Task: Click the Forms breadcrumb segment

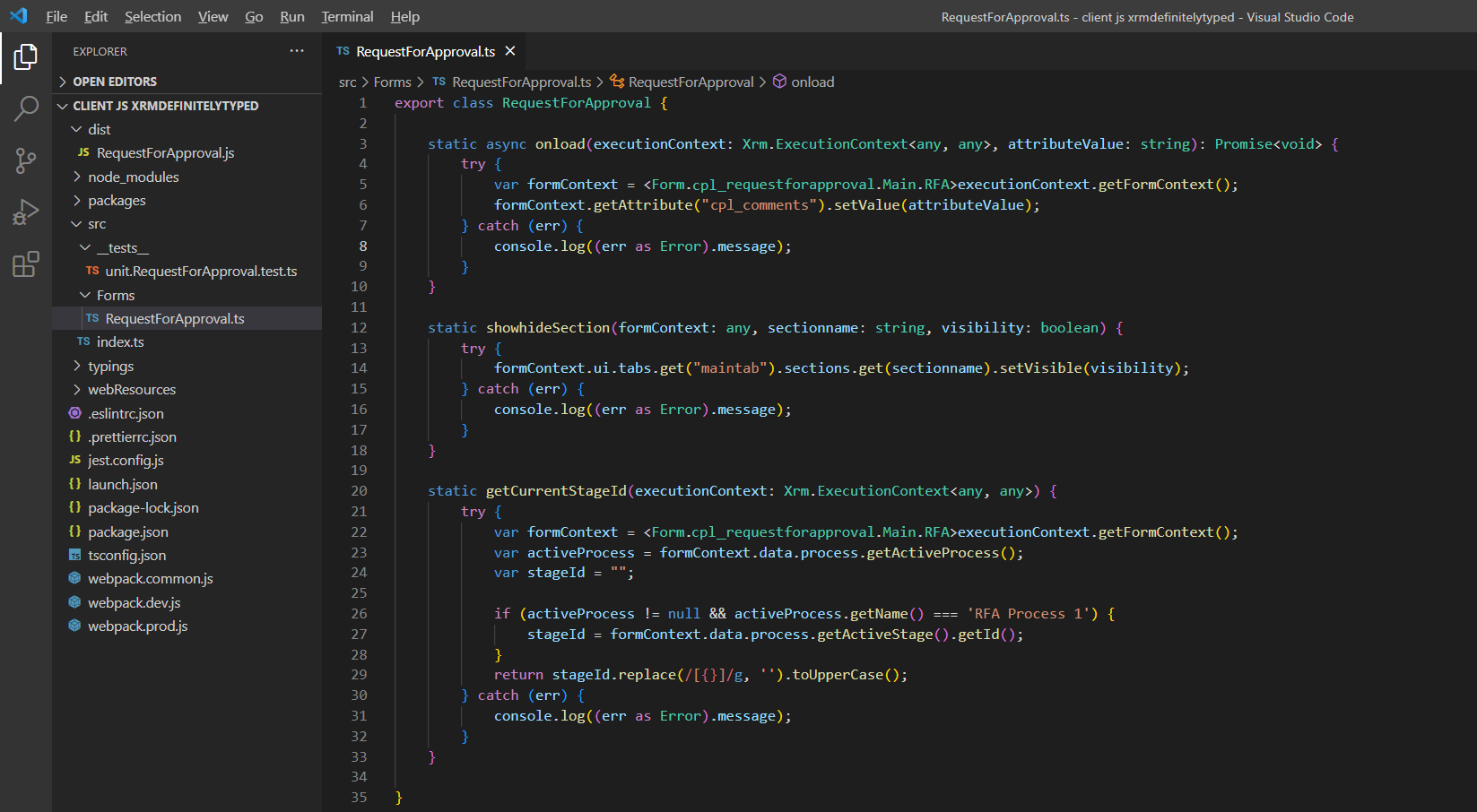Action: coord(392,82)
